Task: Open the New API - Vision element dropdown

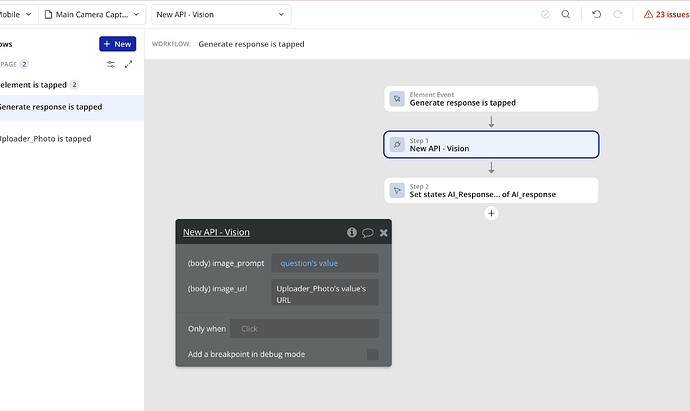Action: [220, 15]
